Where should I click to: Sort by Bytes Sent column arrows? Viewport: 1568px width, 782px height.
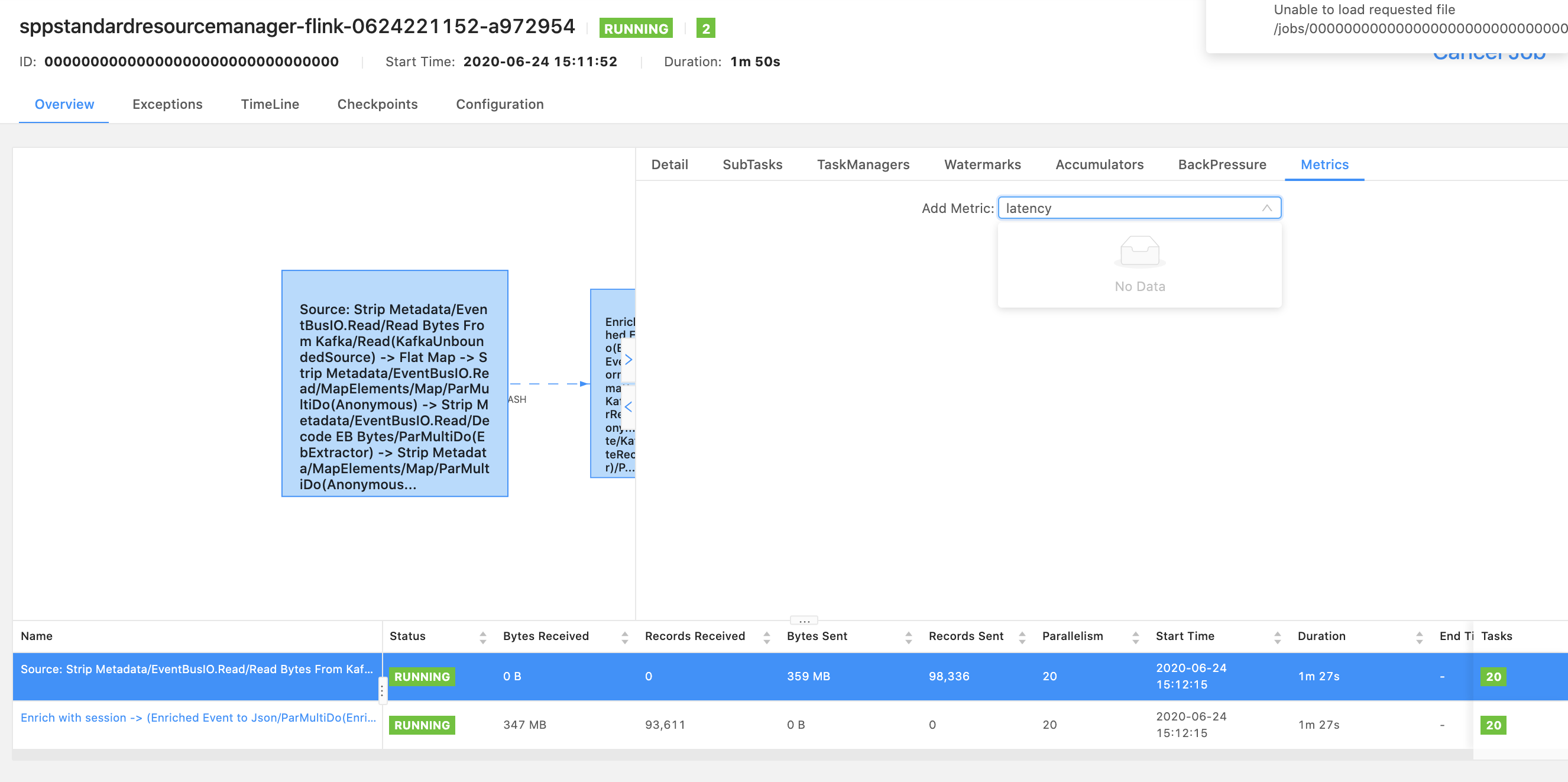tap(908, 637)
